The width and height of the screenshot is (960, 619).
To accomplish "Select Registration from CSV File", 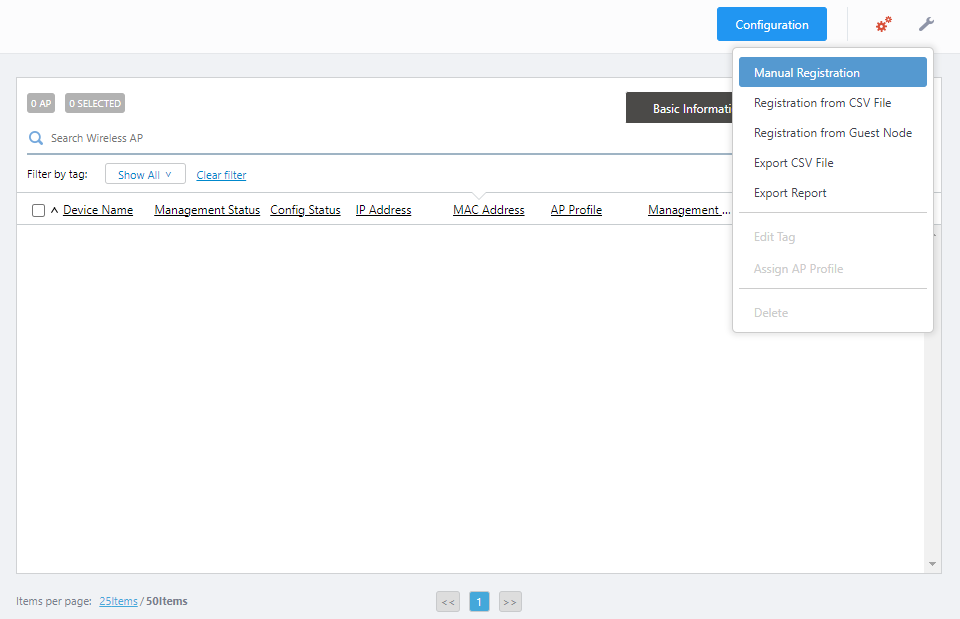I will (x=822, y=103).
